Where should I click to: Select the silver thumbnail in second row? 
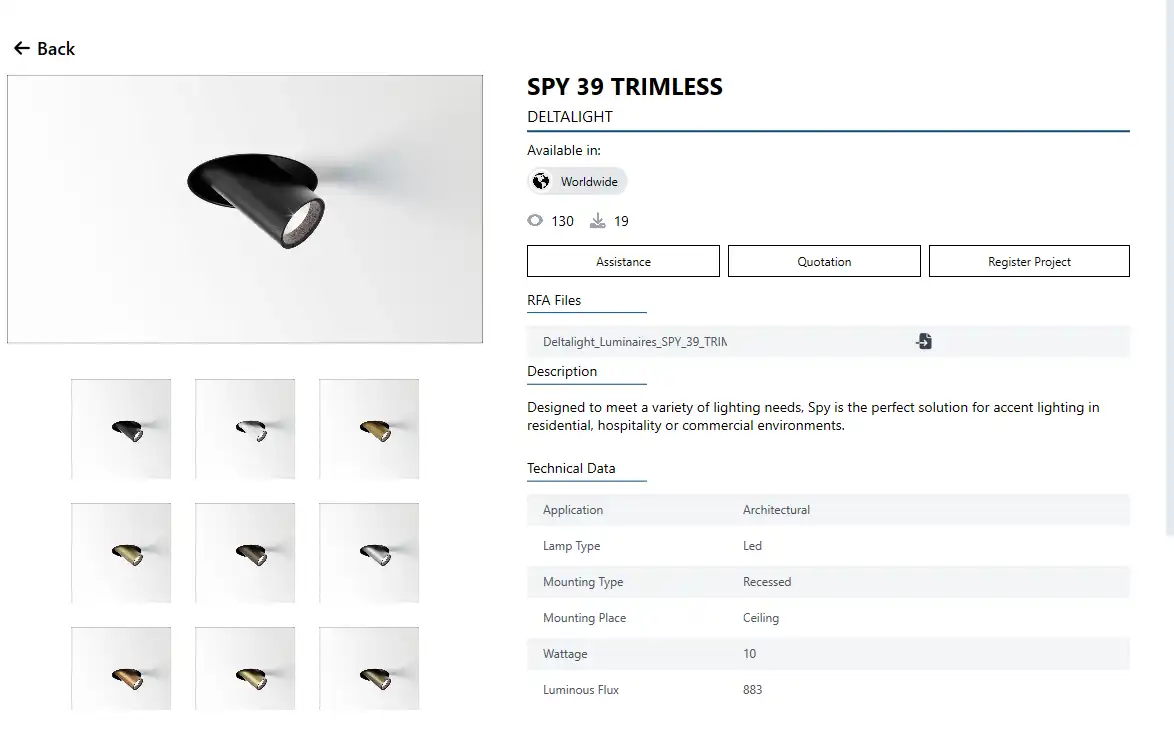[x=369, y=552]
